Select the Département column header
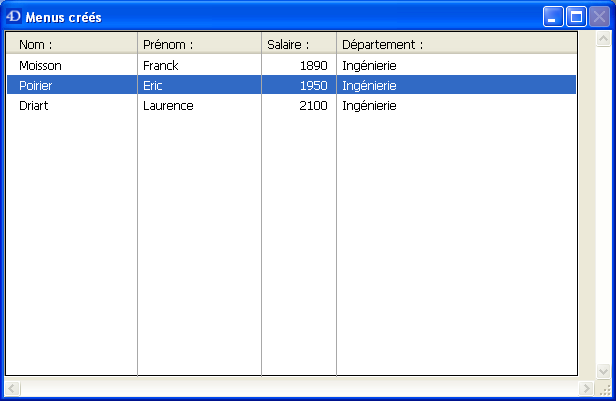The width and height of the screenshot is (616, 401). point(456,44)
